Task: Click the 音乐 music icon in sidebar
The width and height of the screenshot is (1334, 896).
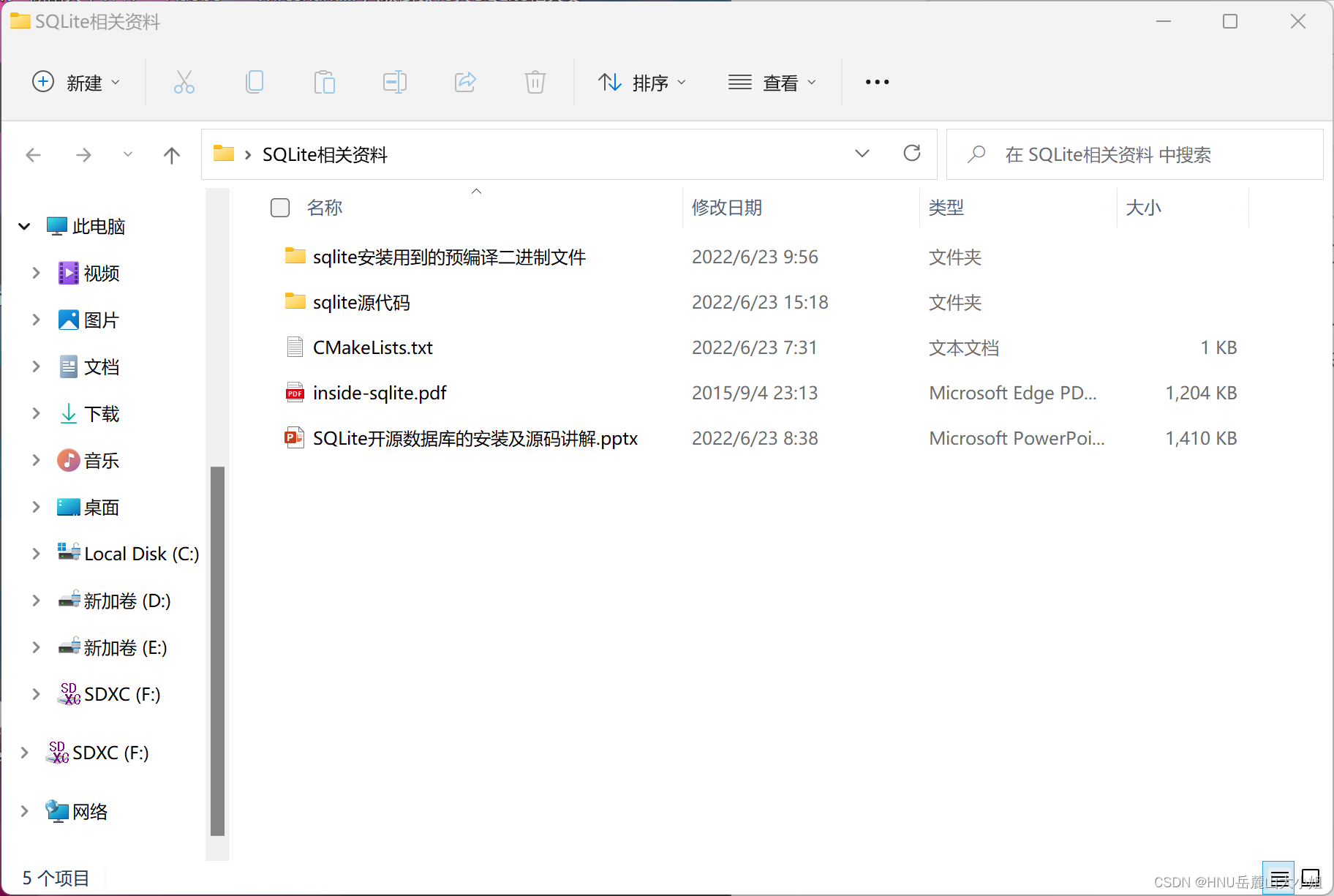Action: click(68, 460)
